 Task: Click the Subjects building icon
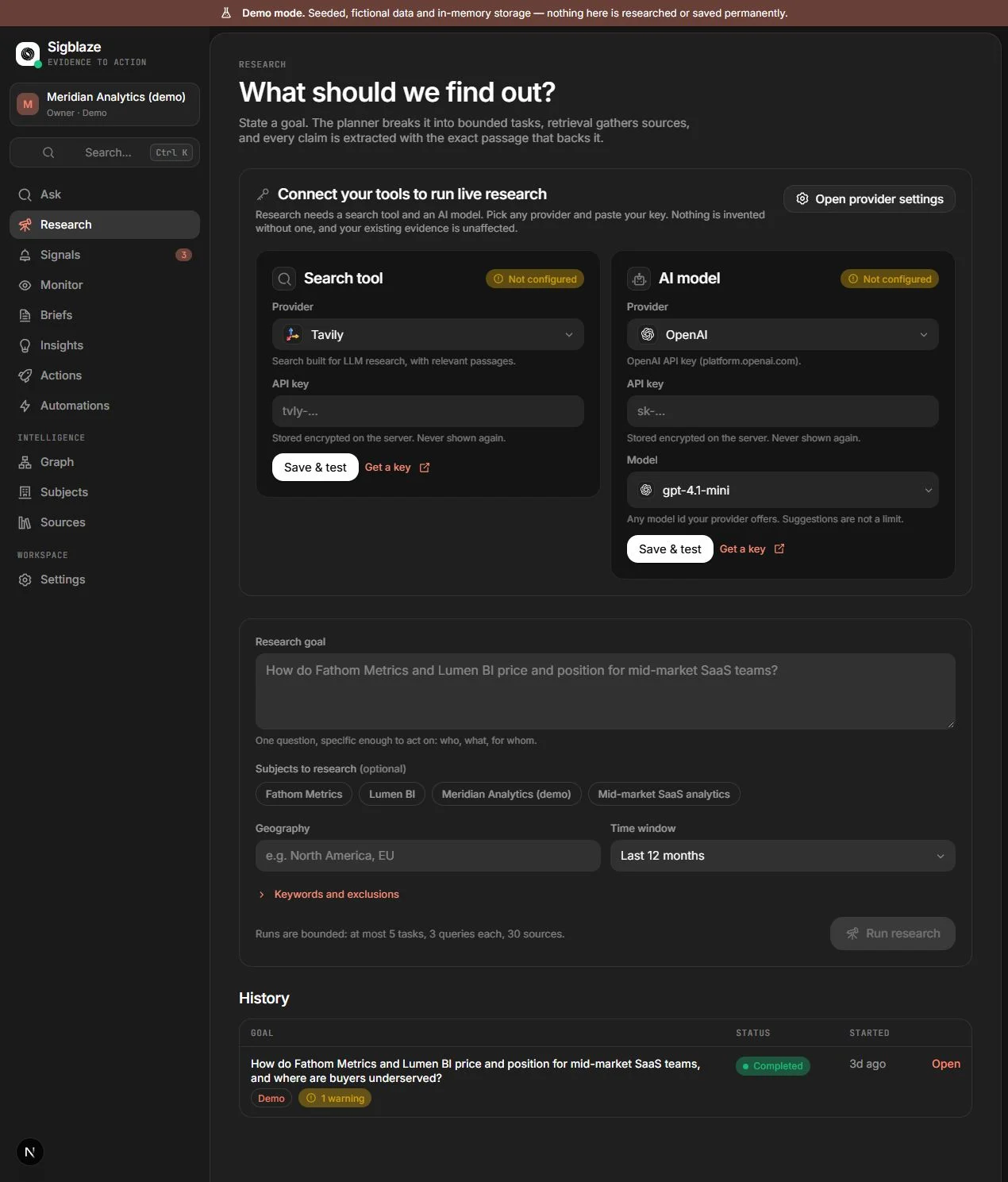25,492
